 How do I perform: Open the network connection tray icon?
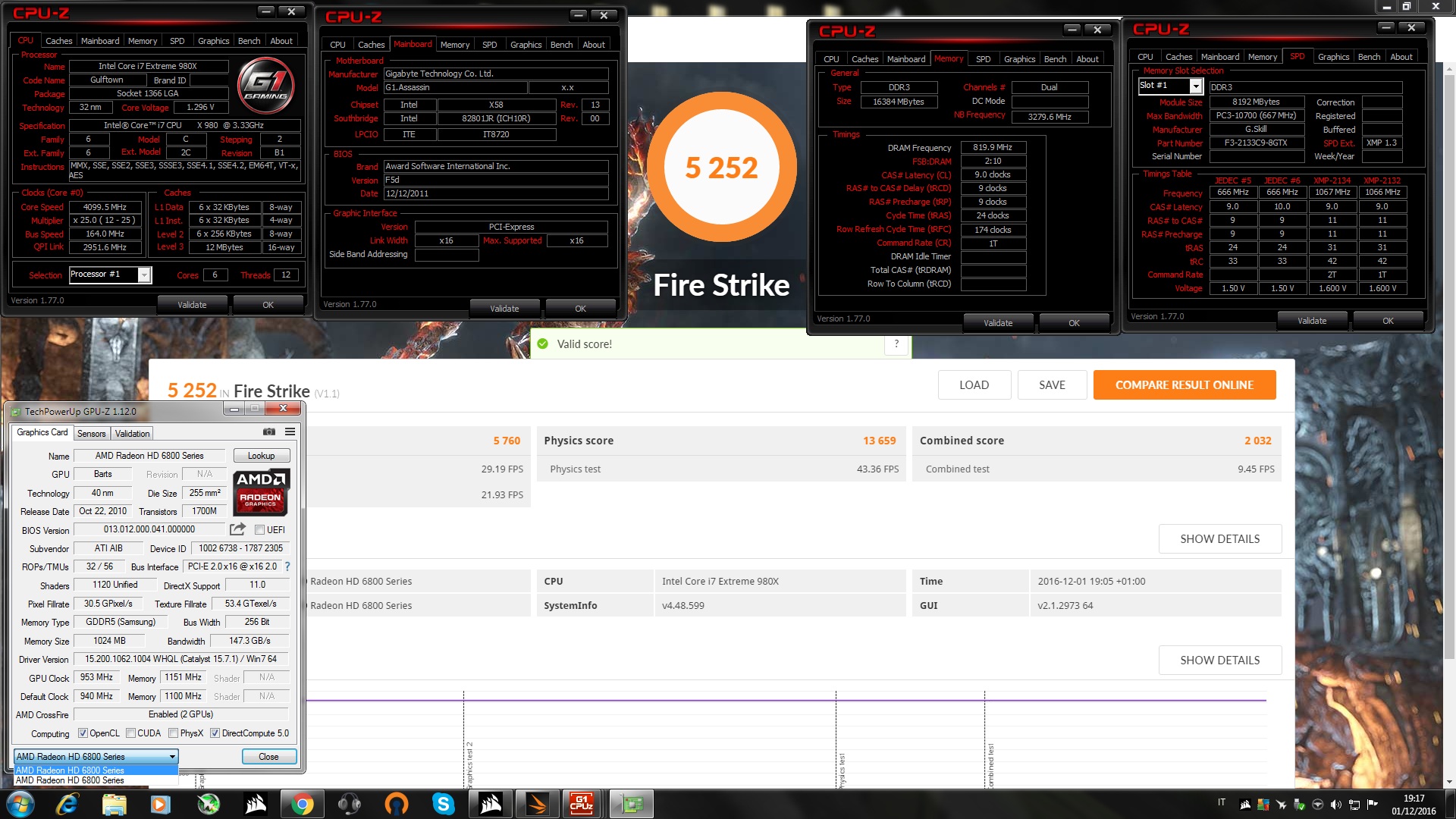click(1354, 805)
